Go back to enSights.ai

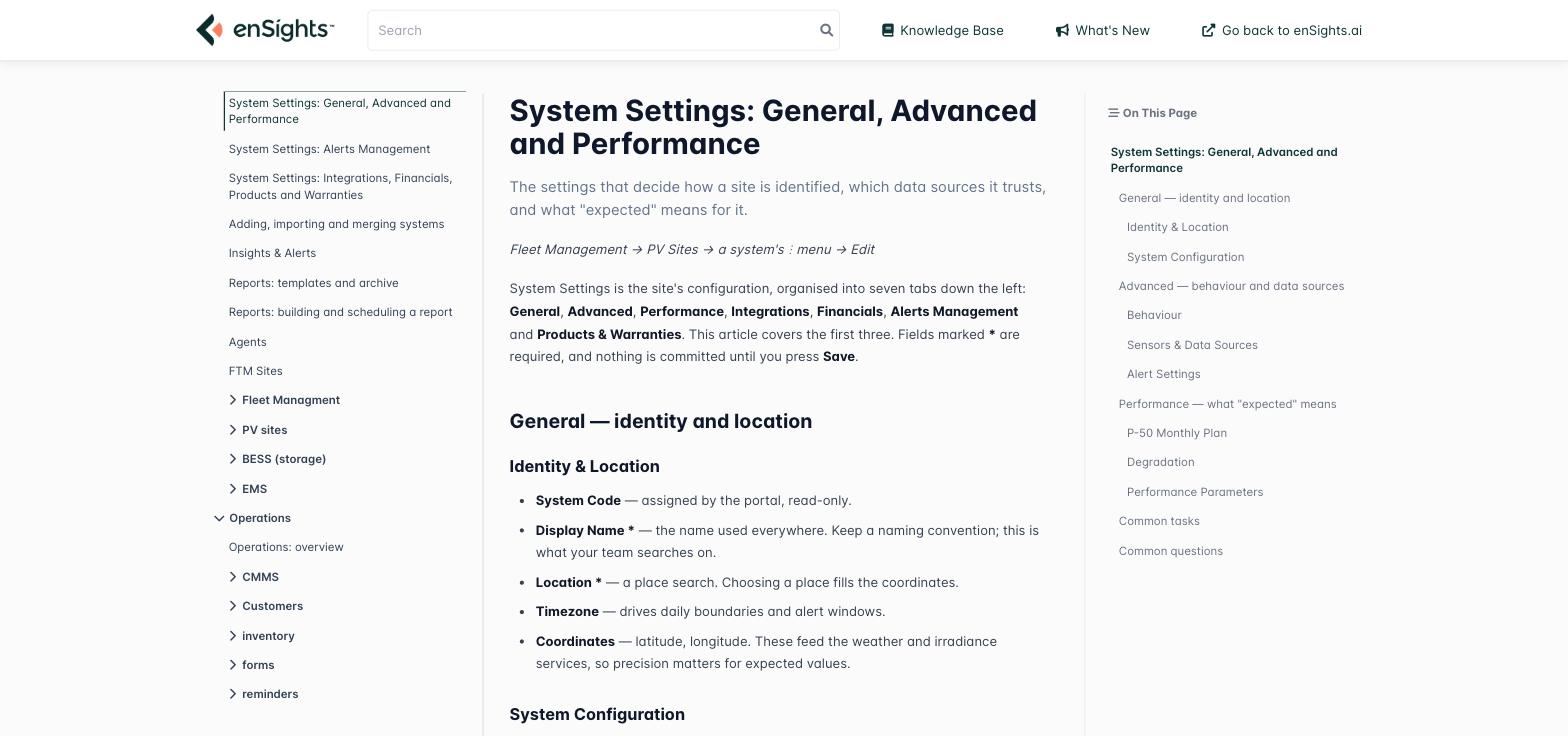[x=1281, y=30]
